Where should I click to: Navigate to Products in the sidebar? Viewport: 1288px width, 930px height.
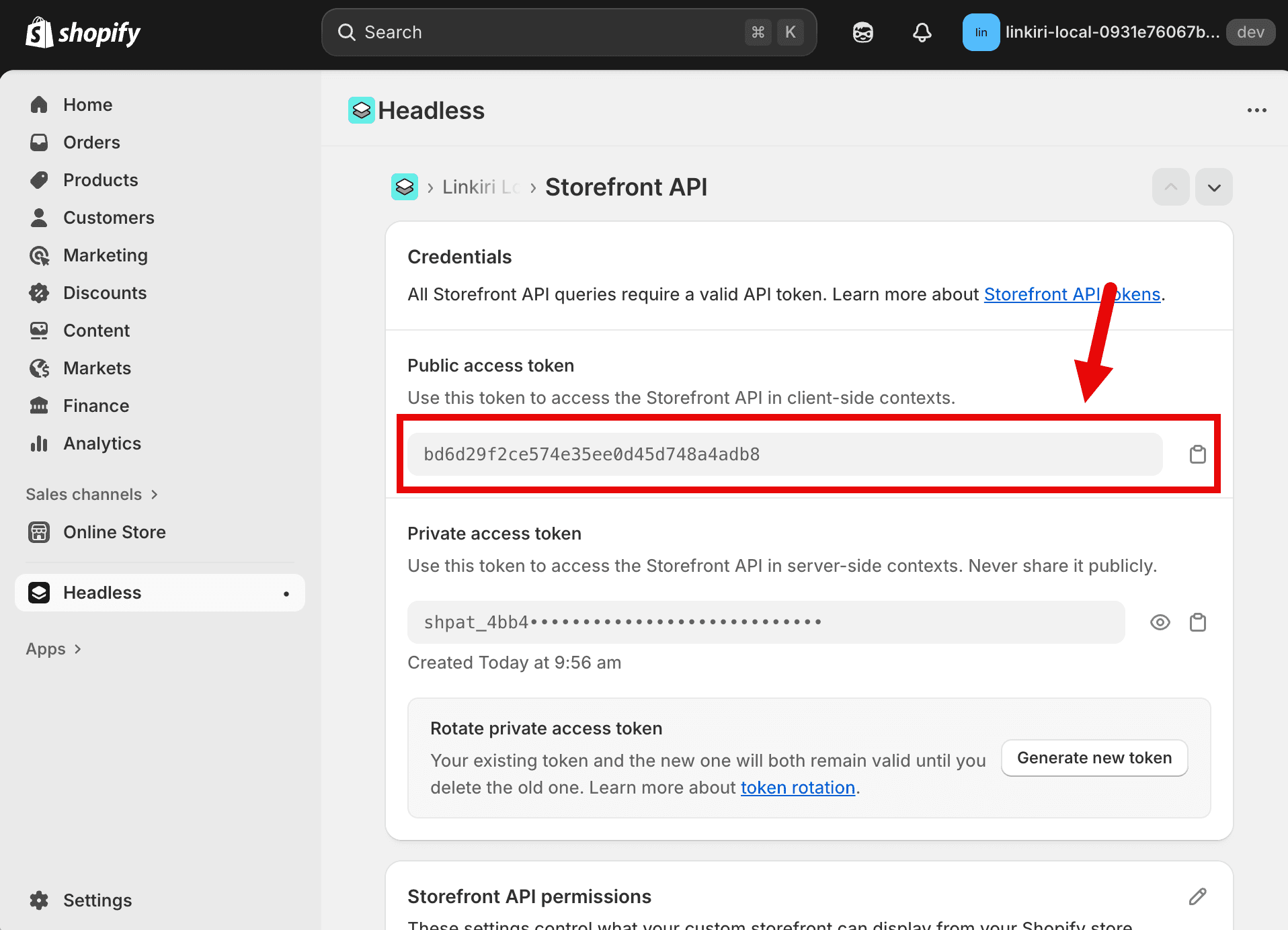[x=100, y=180]
